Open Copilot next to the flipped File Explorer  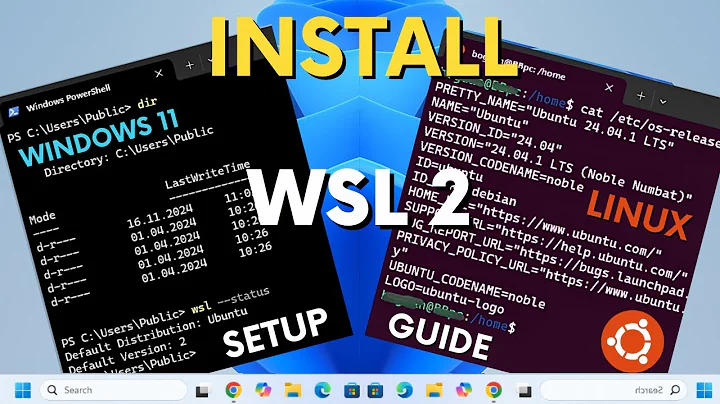[x=464, y=390]
